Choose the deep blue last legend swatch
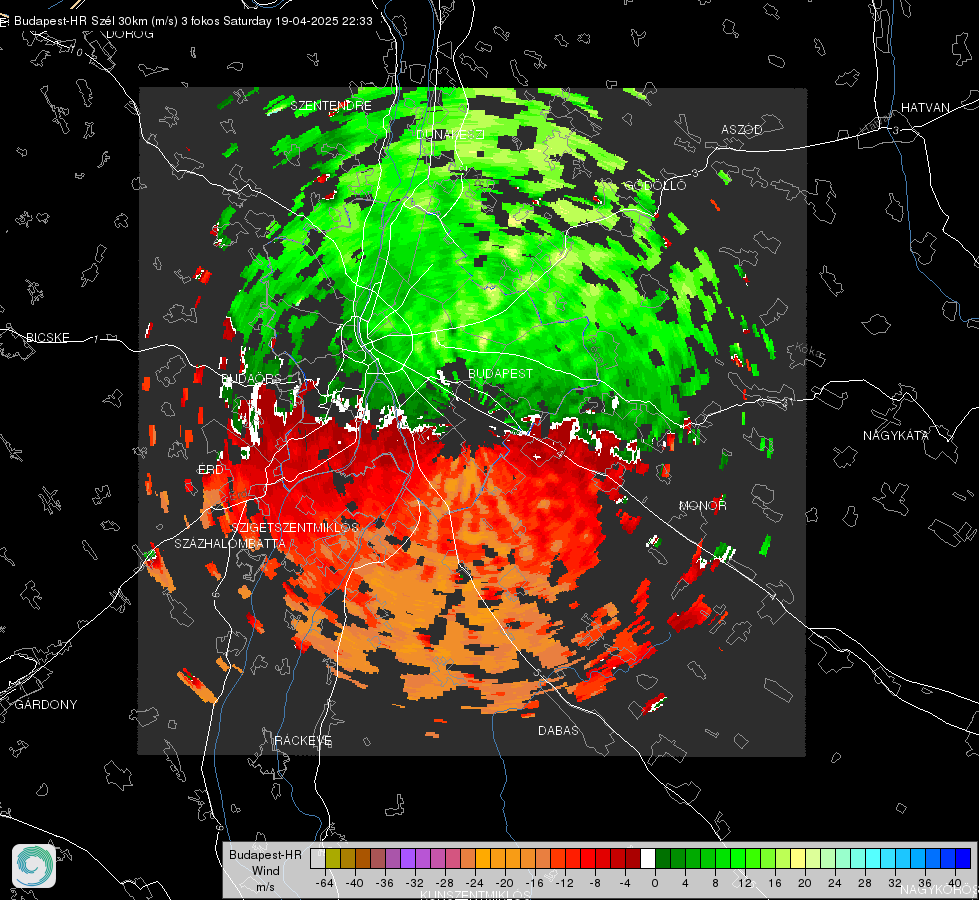This screenshot has height=900, width=979. tap(963, 858)
